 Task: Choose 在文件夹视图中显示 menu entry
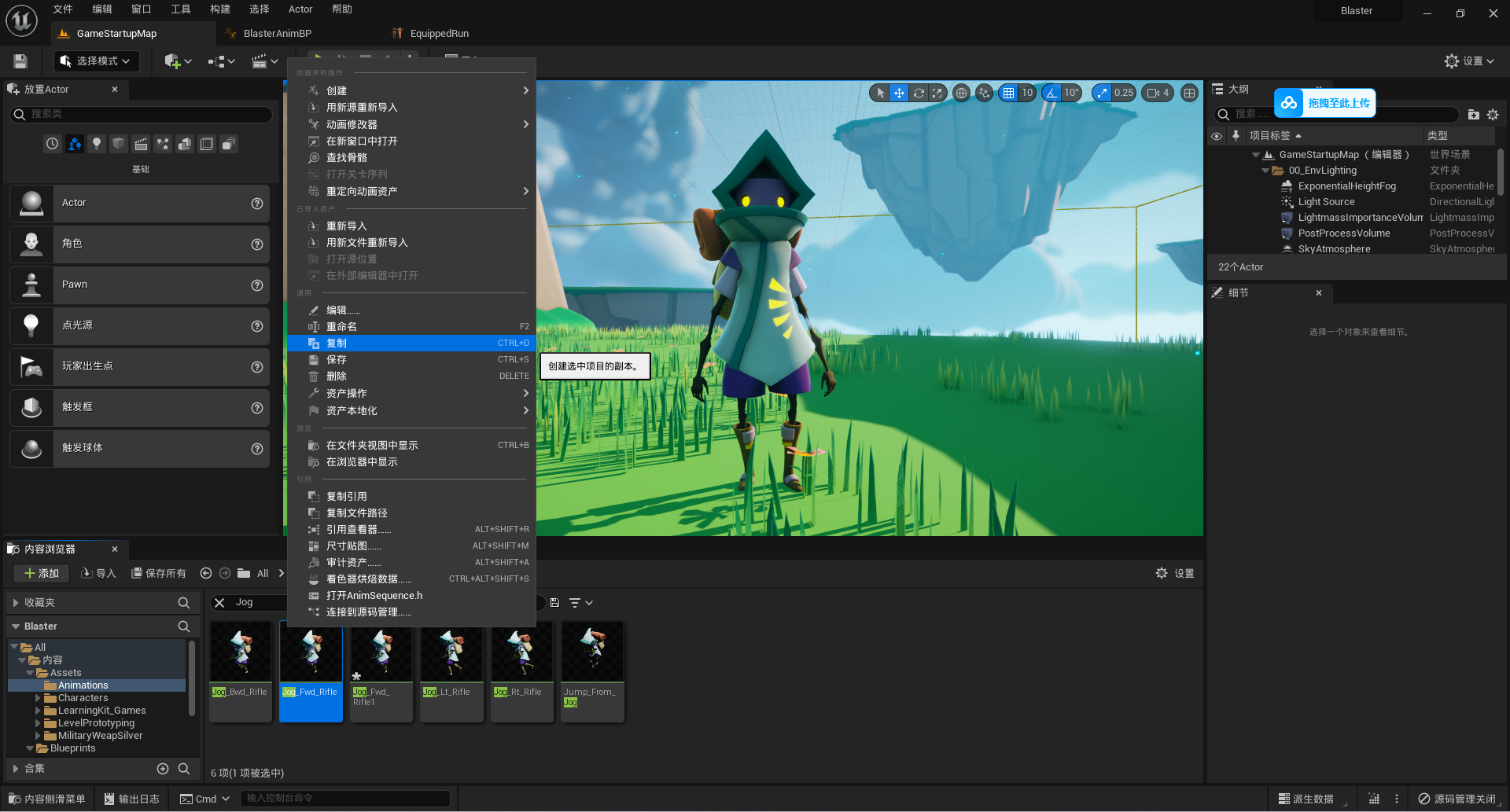411,445
